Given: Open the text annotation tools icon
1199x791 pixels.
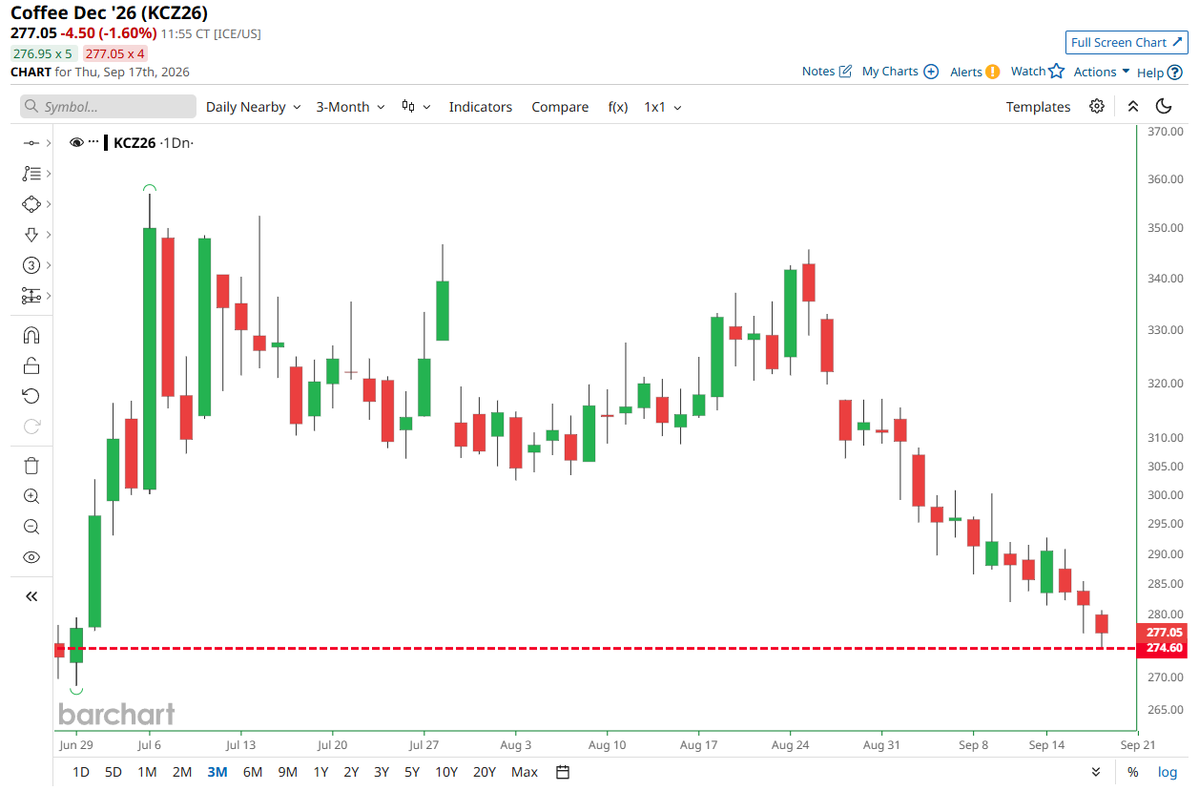Looking at the screenshot, I should [x=31, y=174].
